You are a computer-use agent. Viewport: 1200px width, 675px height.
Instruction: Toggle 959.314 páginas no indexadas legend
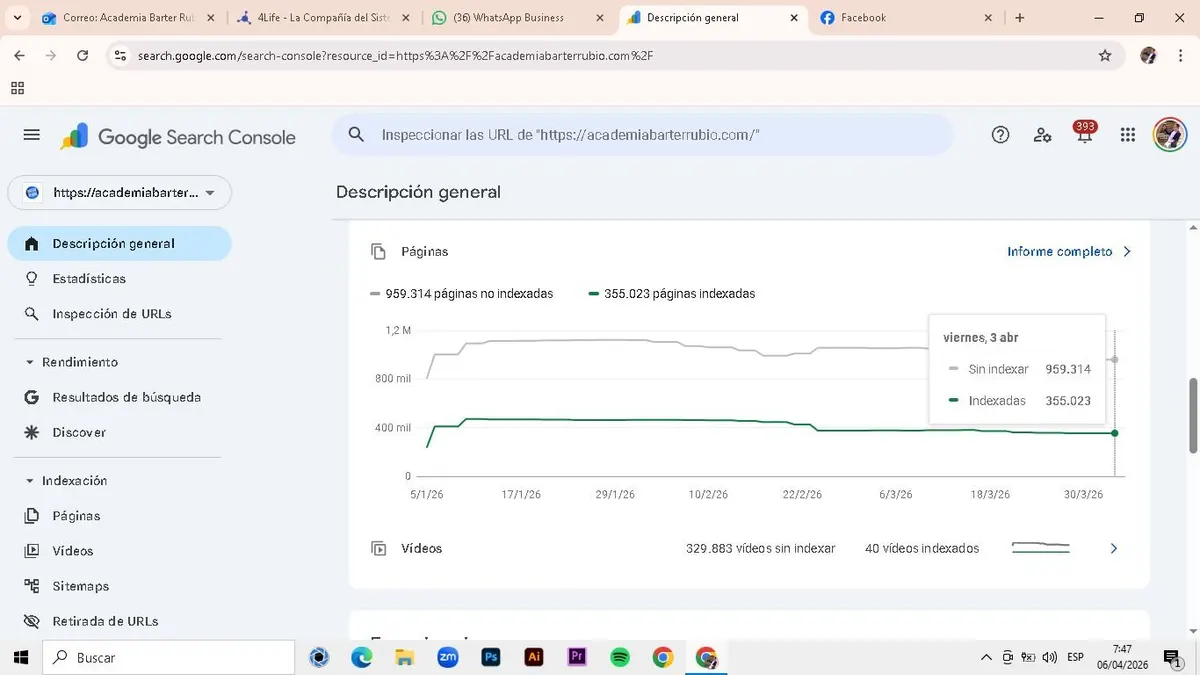(x=461, y=294)
